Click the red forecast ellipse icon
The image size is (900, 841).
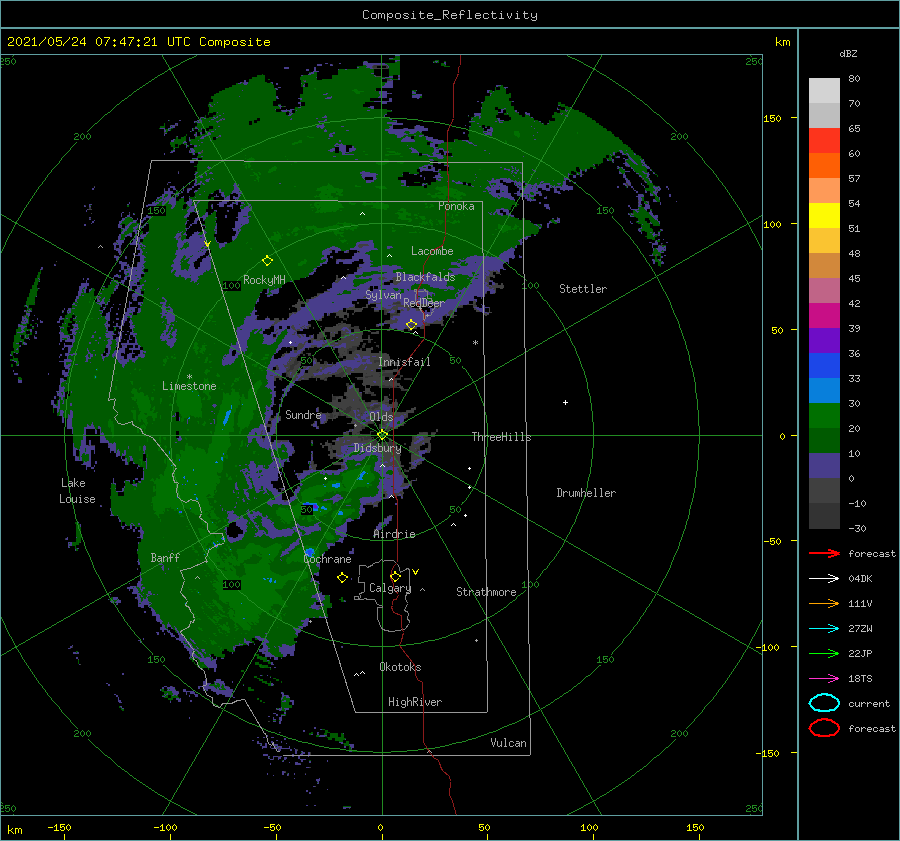[x=824, y=728]
